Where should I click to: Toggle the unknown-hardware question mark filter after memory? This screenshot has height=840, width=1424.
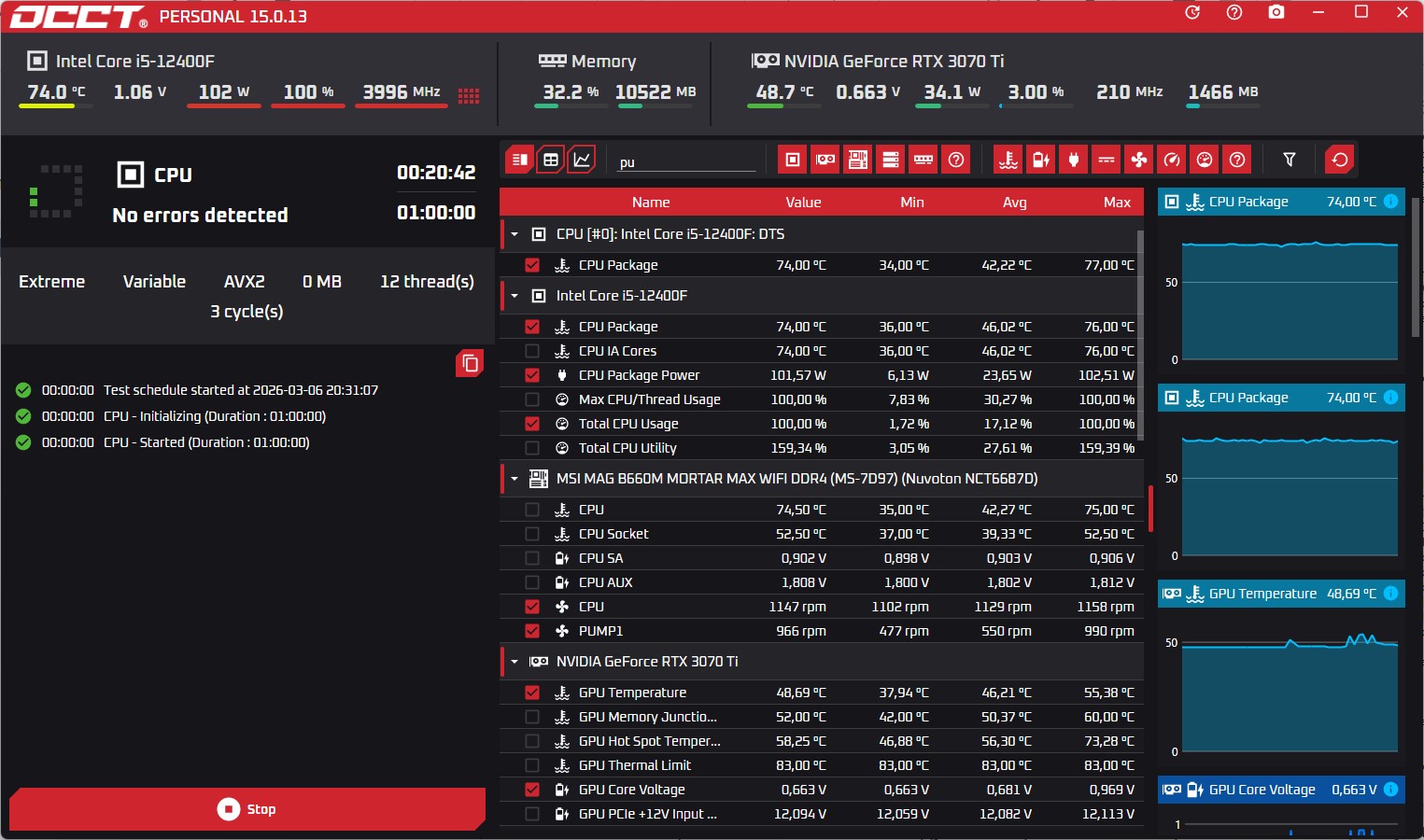[956, 160]
